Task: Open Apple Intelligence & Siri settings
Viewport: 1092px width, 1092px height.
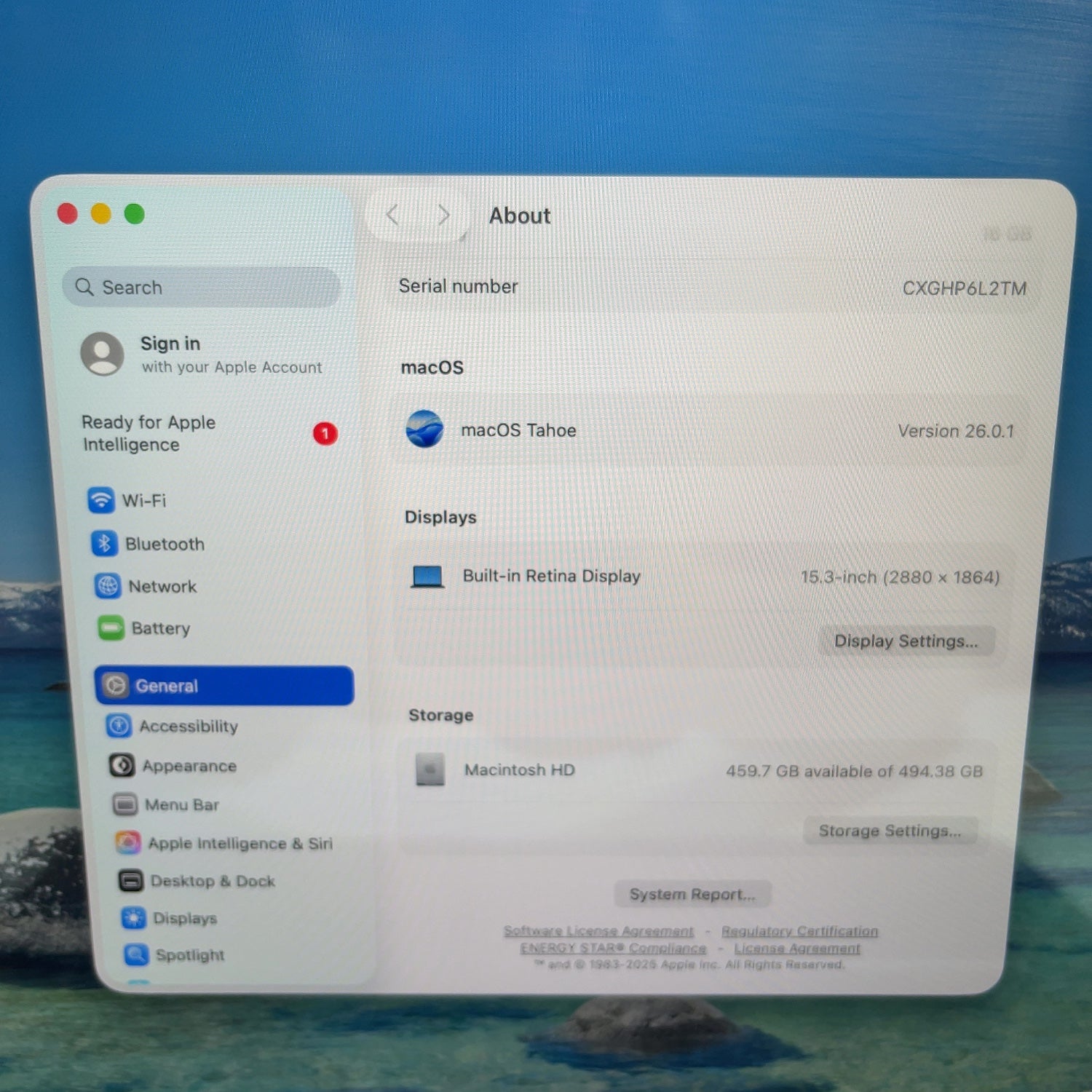Action: 240,843
